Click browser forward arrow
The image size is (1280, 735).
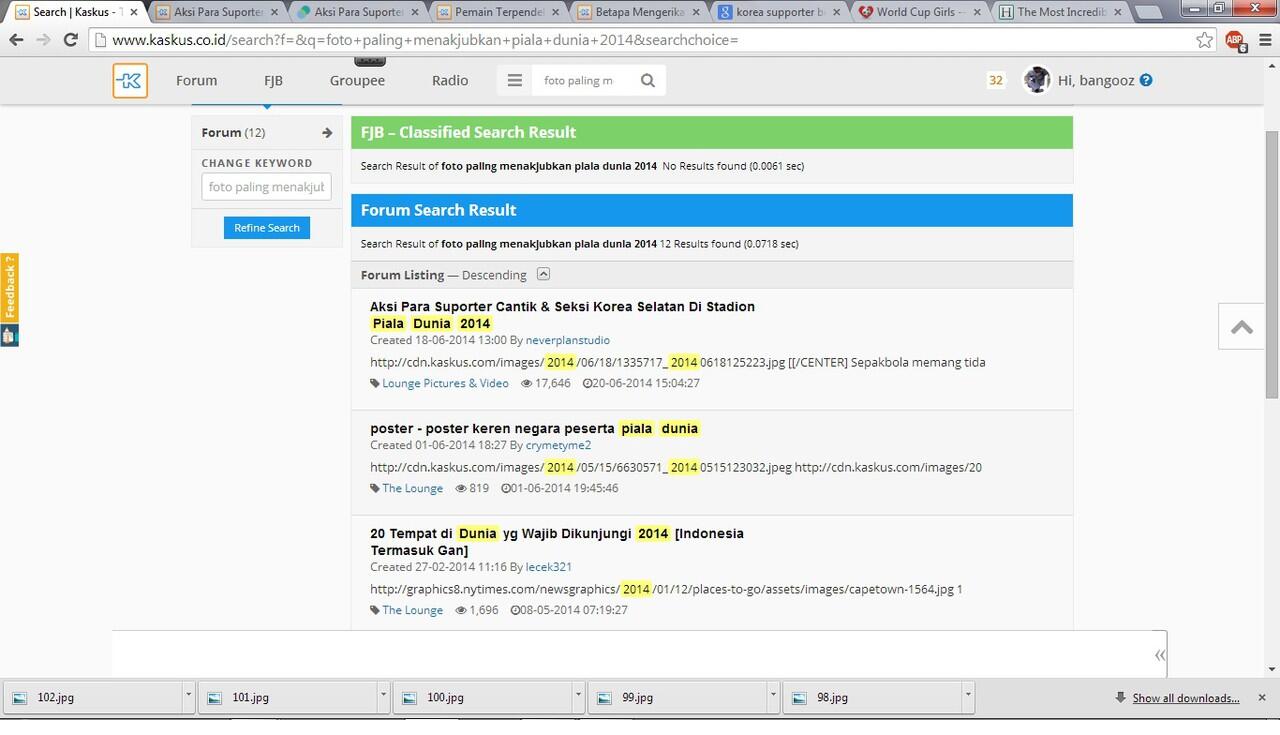tap(43, 40)
